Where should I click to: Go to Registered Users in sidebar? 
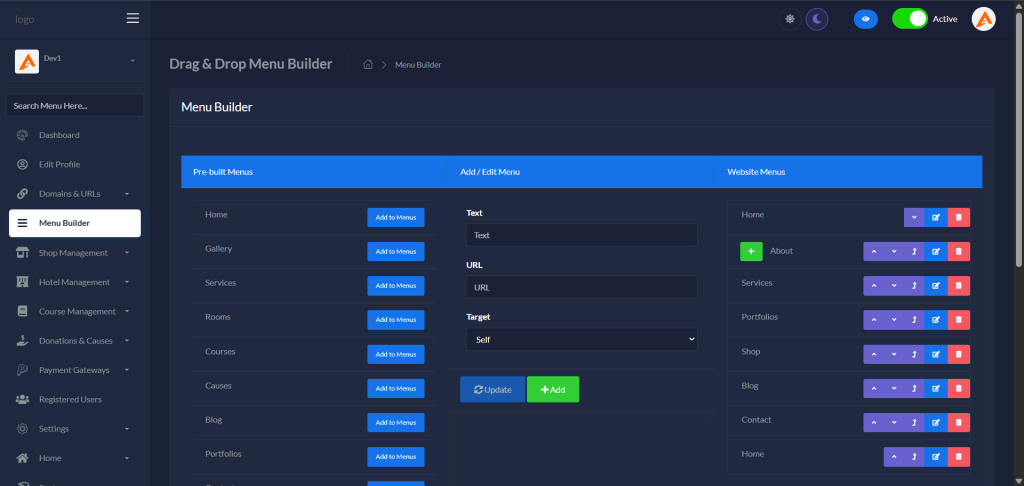(x=70, y=400)
